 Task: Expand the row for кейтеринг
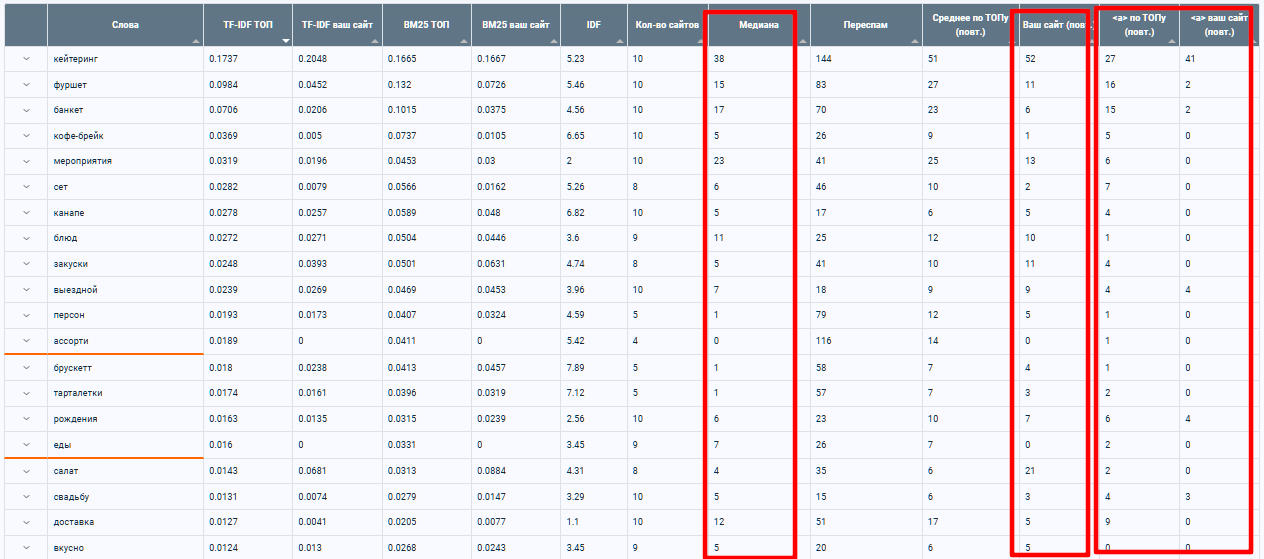pyautogui.click(x=25, y=59)
